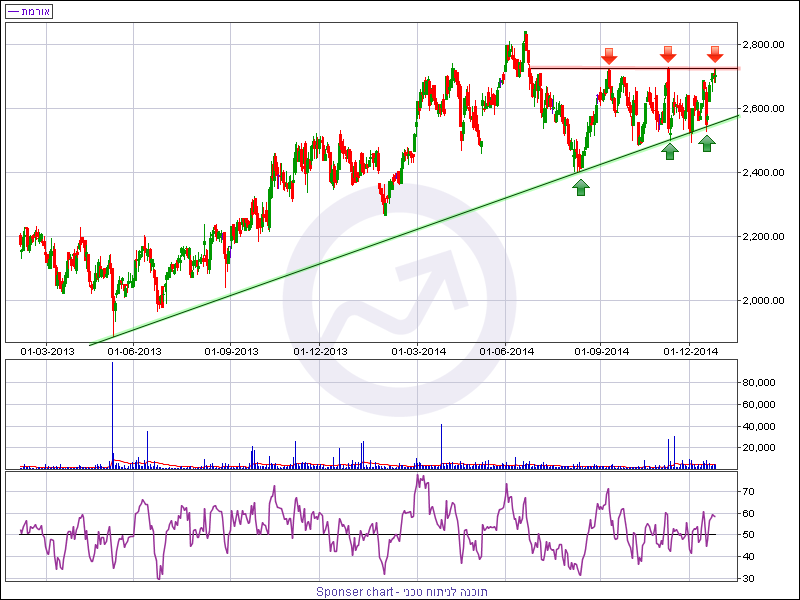Click the אורמת legend label
Image resolution: width=800 pixels, height=600 pixels.
[29, 11]
